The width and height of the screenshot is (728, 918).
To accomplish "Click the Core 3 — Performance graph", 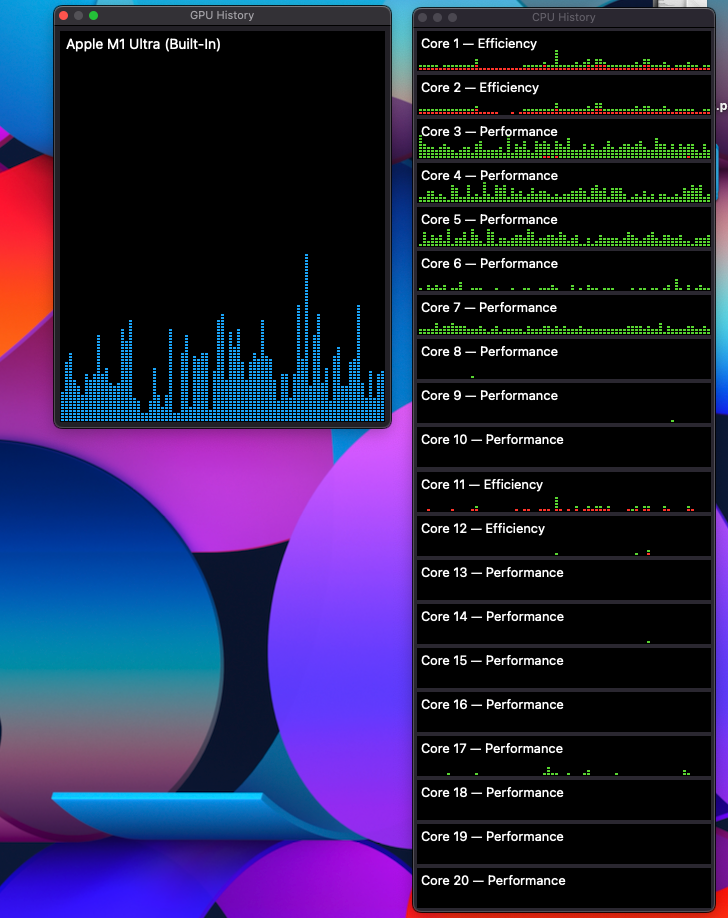I will pyautogui.click(x=563, y=141).
